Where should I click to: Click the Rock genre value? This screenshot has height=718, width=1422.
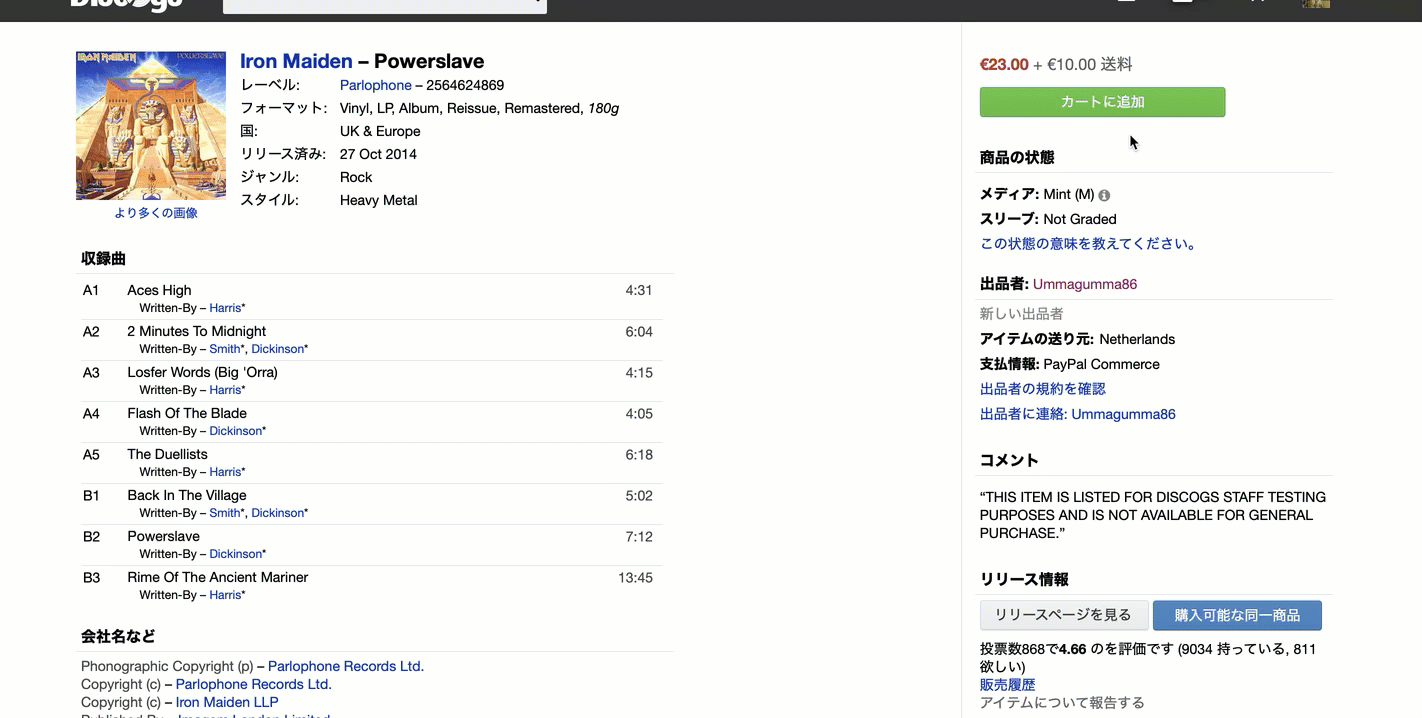click(356, 177)
